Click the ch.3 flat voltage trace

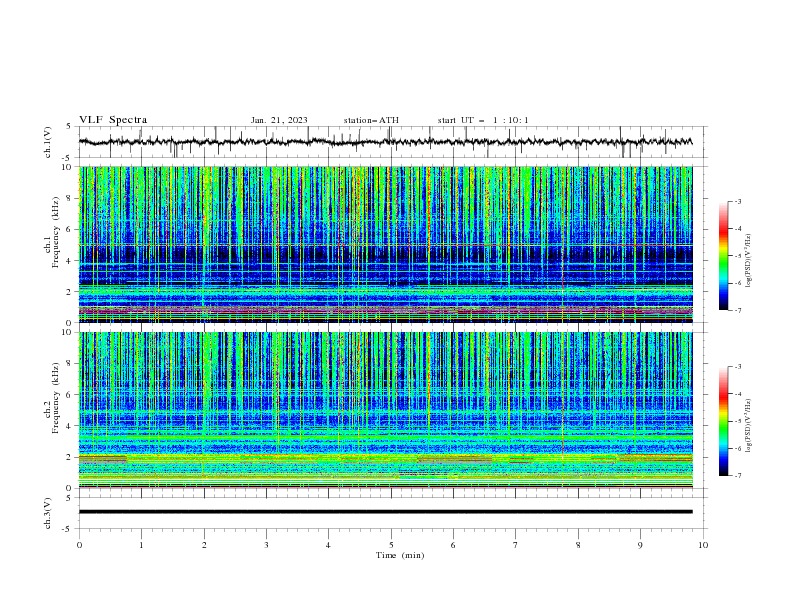385,512
